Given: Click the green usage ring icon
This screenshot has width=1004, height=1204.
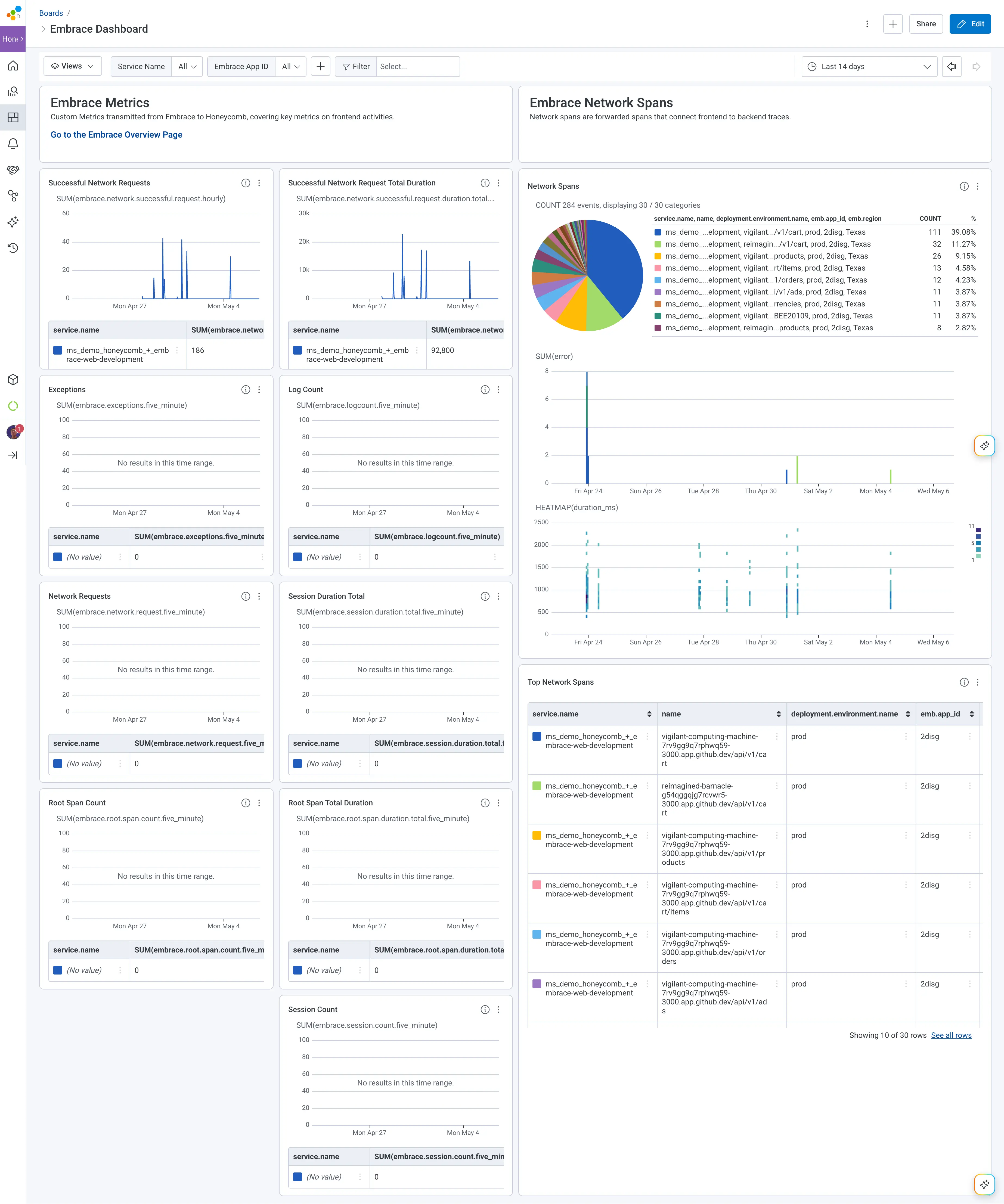Looking at the screenshot, I should click(13, 406).
